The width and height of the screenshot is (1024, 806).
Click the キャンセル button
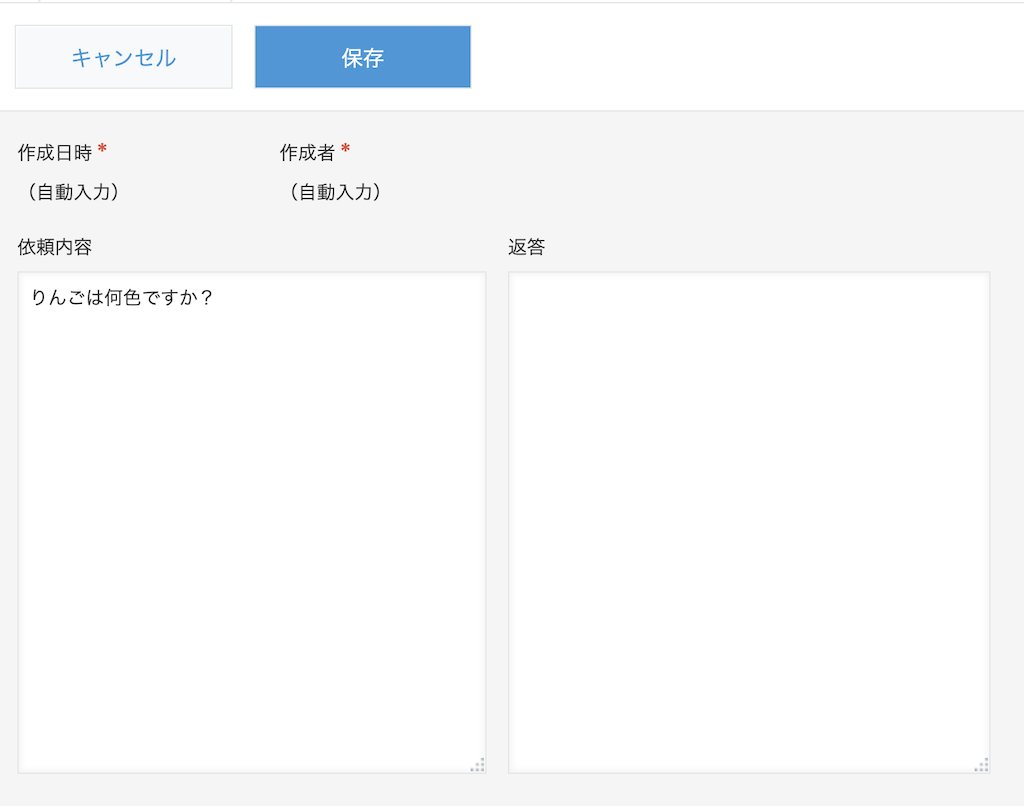point(123,57)
